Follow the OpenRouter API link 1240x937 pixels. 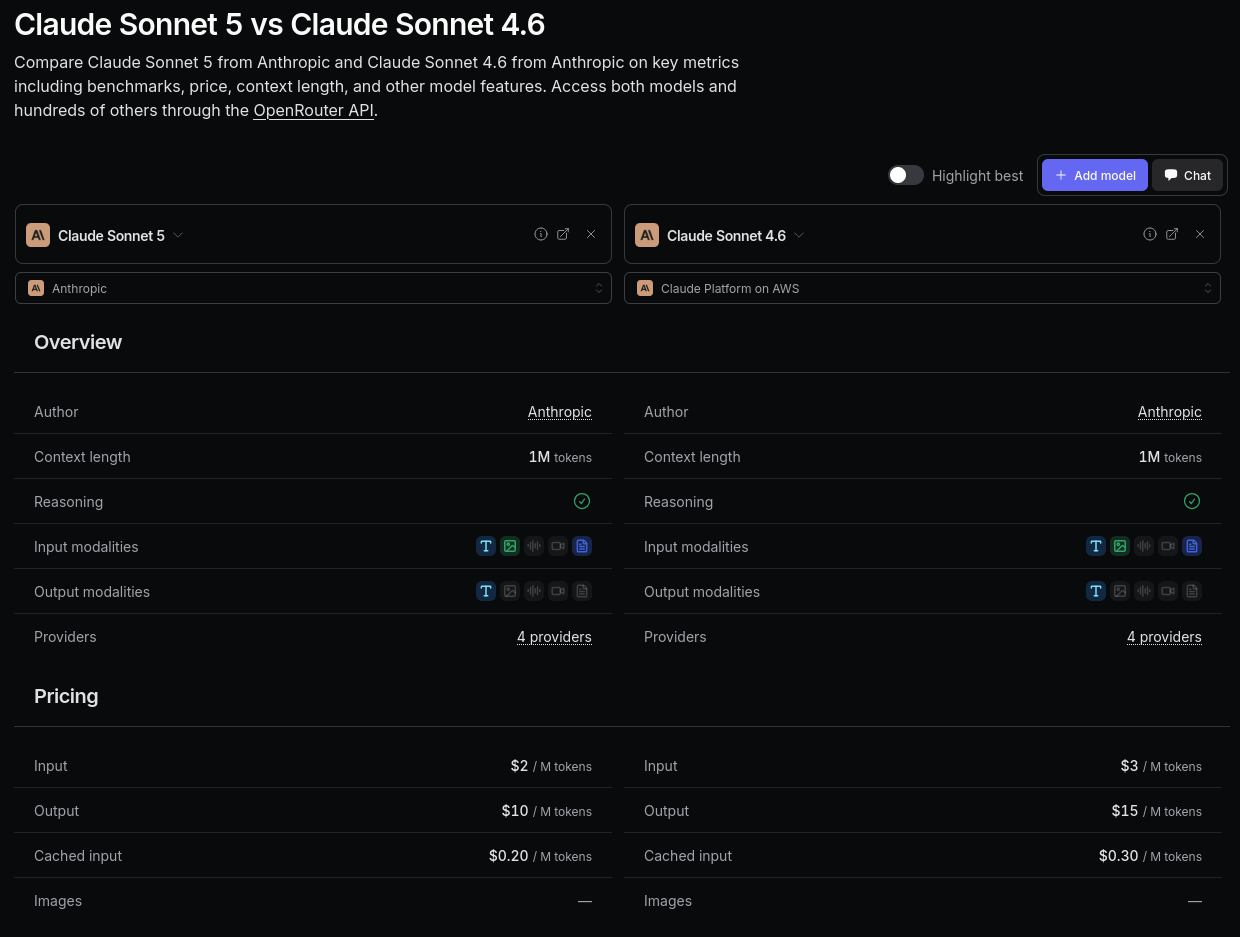point(313,110)
